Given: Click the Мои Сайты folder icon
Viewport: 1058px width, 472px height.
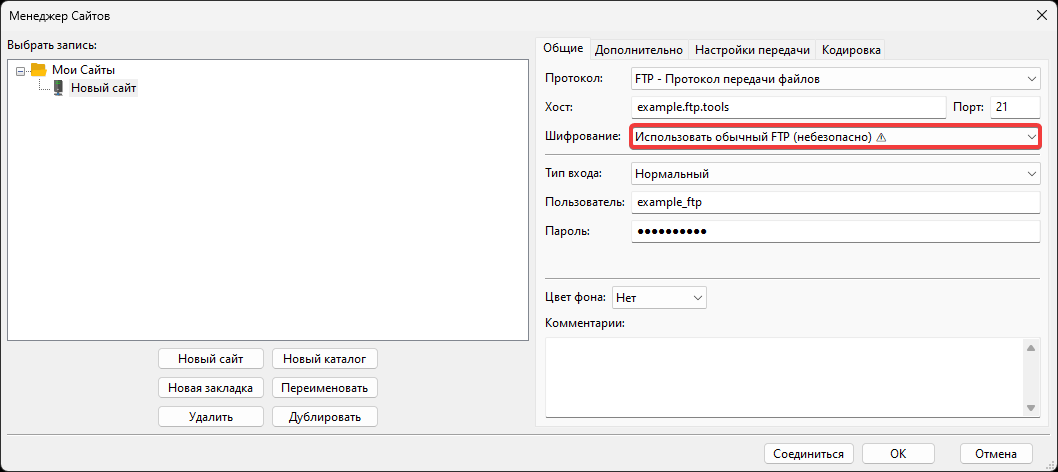Looking at the screenshot, I should point(39,70).
